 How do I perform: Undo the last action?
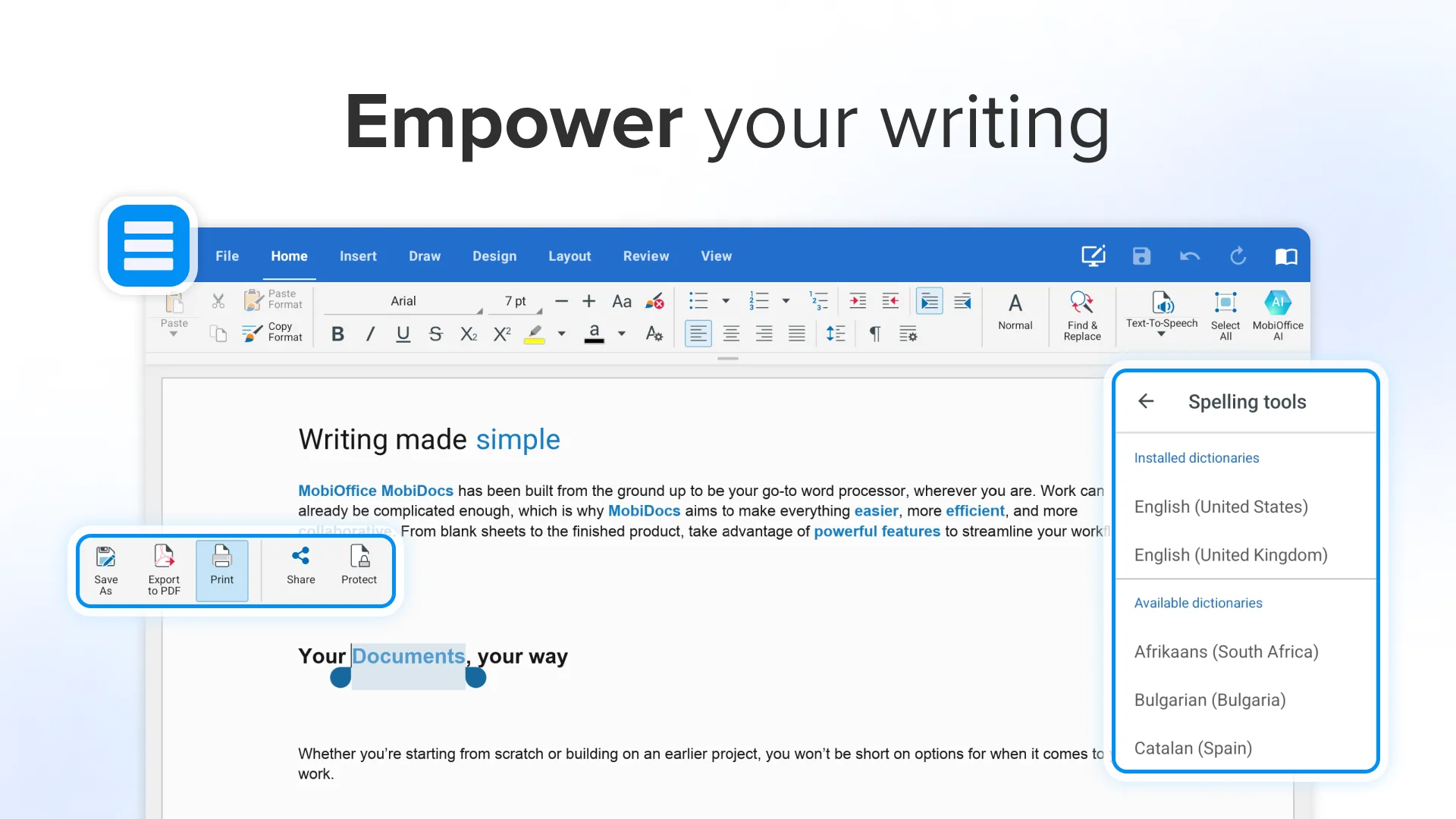[x=1190, y=256]
